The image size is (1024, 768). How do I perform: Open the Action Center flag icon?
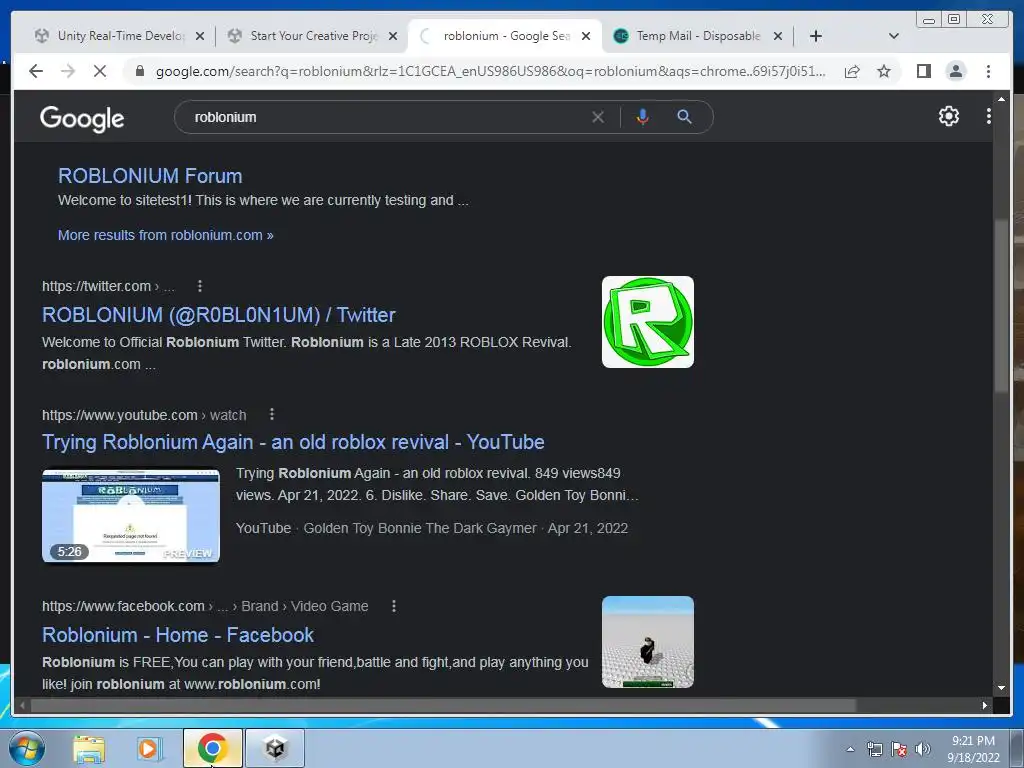899,749
